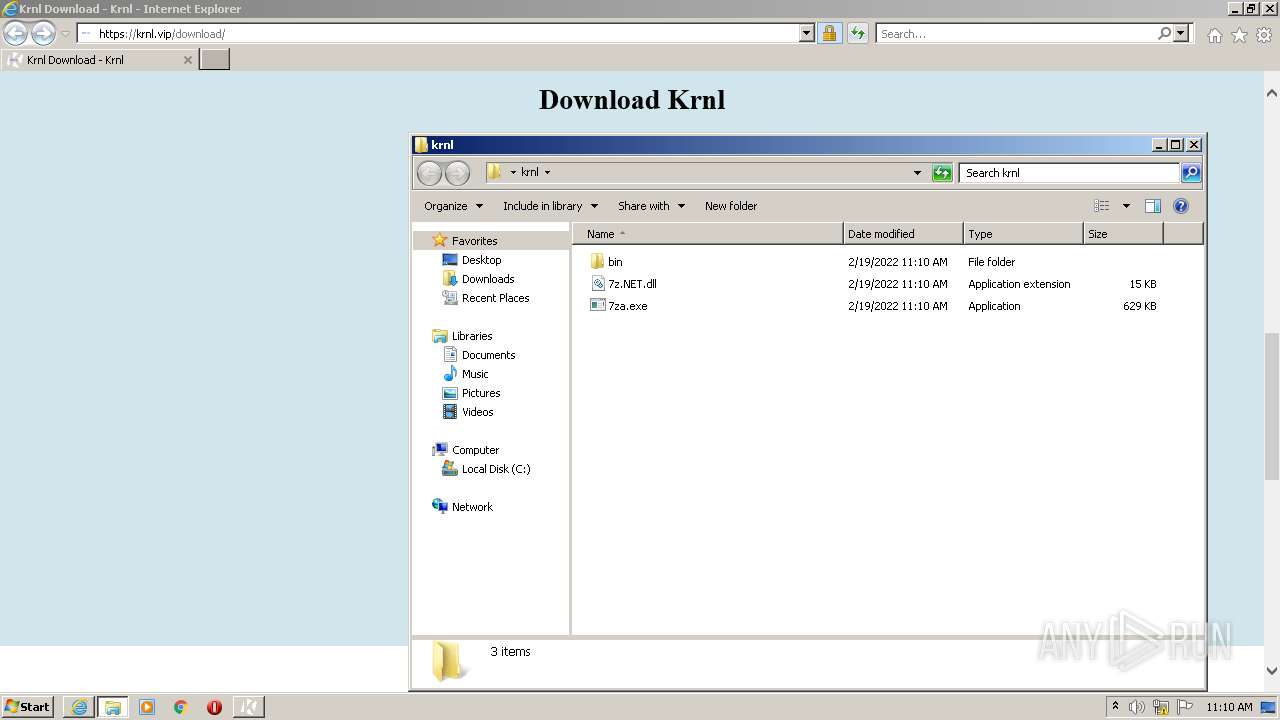The width and height of the screenshot is (1280, 720).
Task: Sort by Date modified column
Action: point(903,234)
